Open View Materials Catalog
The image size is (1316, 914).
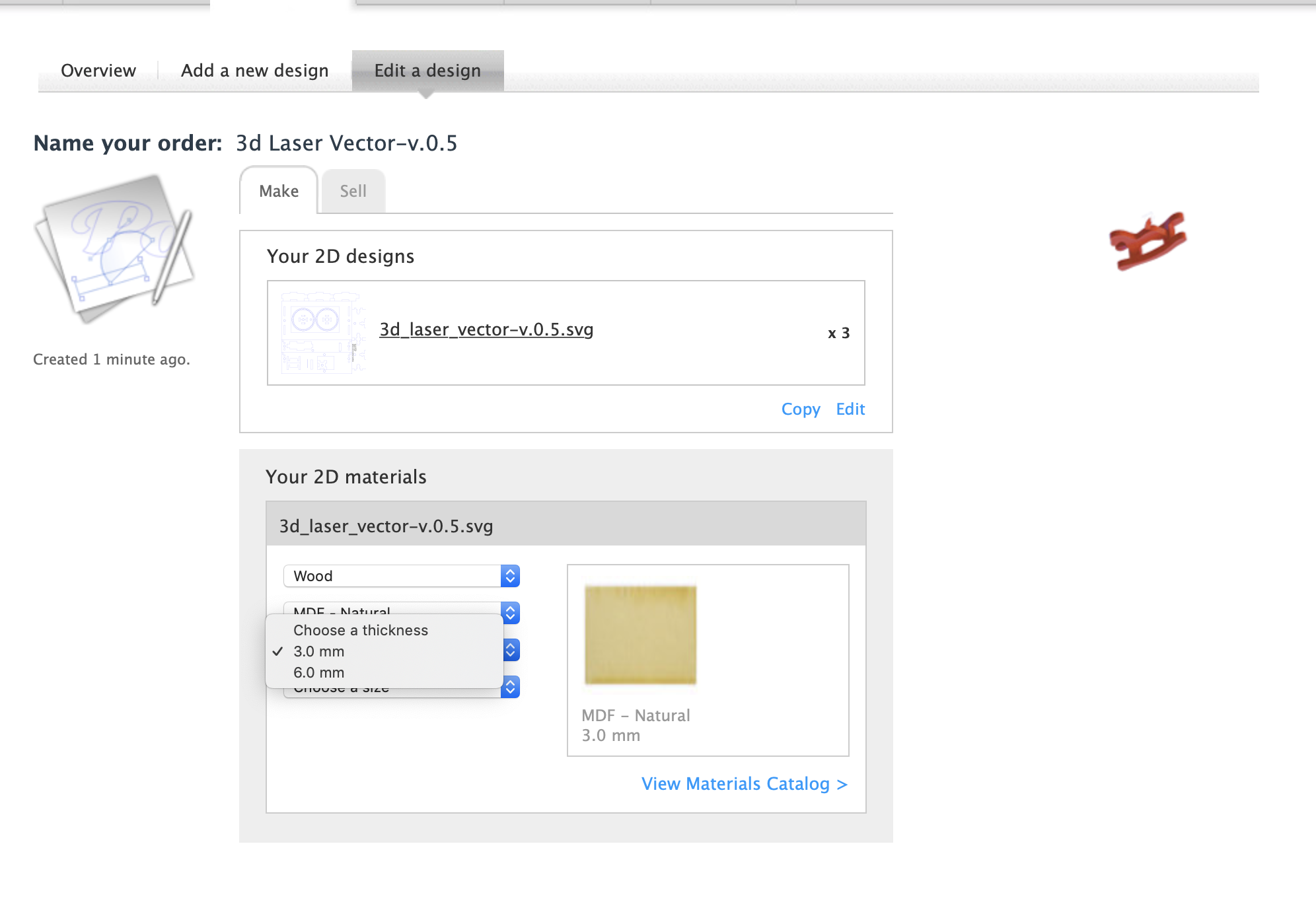click(x=743, y=784)
